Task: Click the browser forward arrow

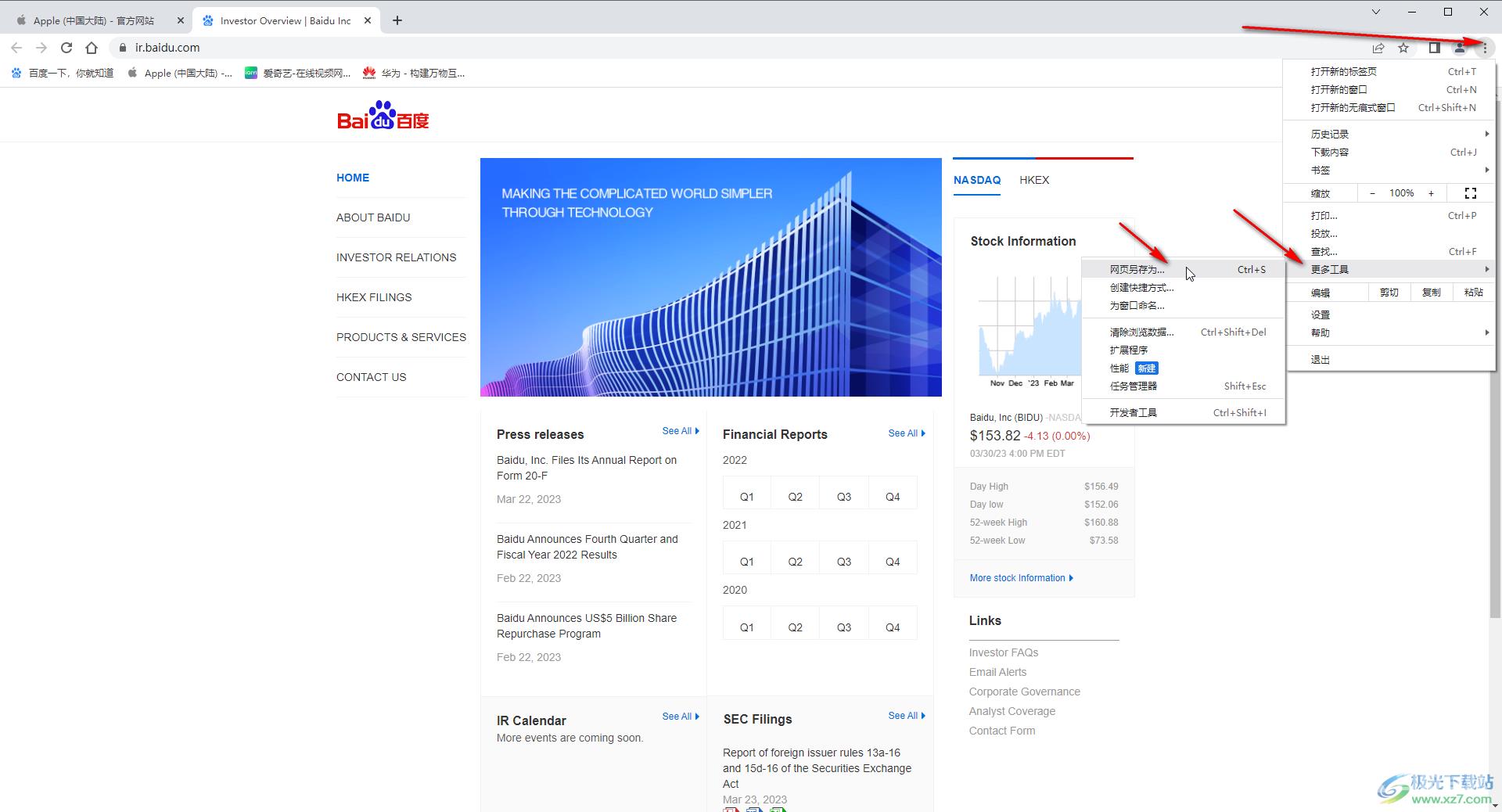Action: (x=41, y=48)
